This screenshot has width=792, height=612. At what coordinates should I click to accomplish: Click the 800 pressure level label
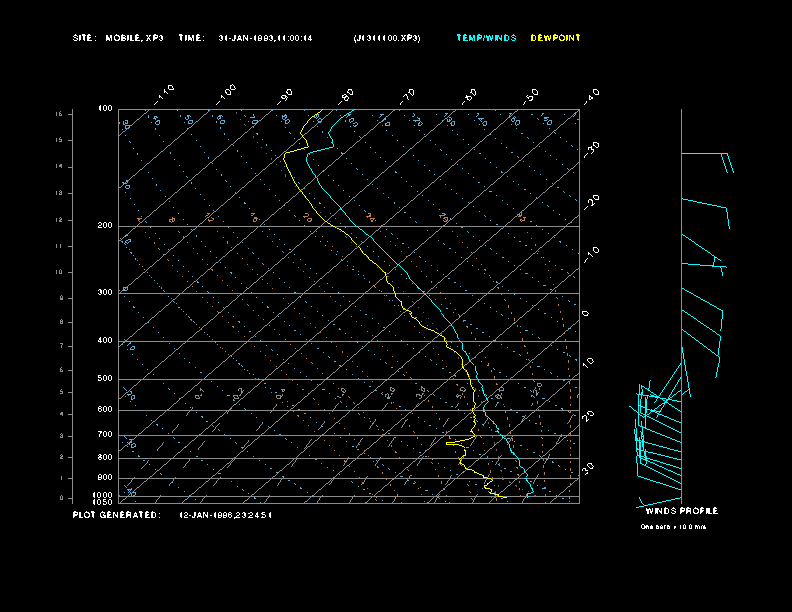[105, 457]
